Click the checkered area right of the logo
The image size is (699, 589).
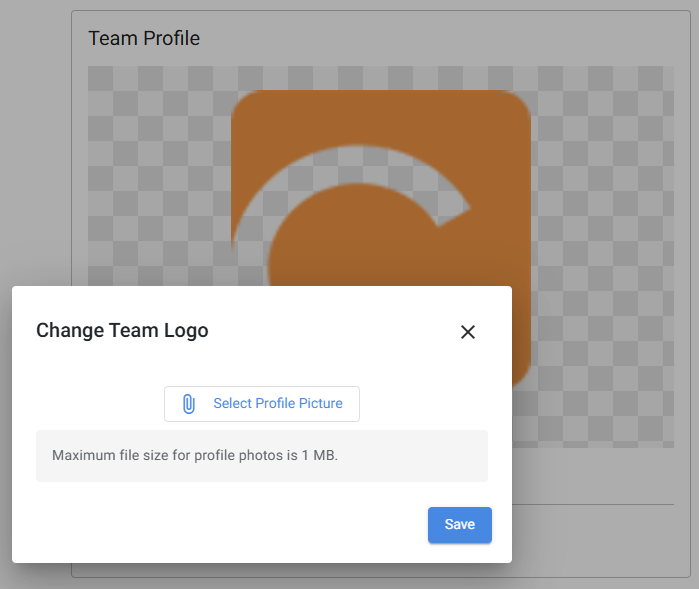(602, 257)
